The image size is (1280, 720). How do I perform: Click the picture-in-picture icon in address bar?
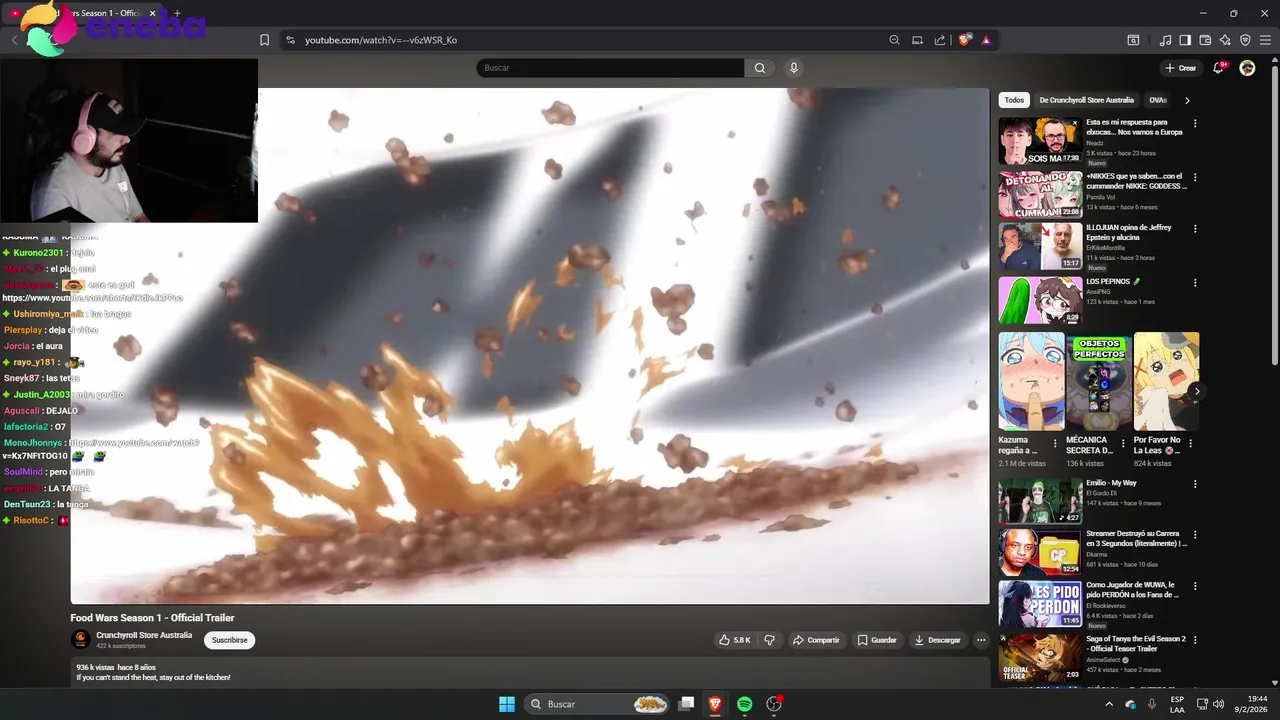click(x=917, y=40)
